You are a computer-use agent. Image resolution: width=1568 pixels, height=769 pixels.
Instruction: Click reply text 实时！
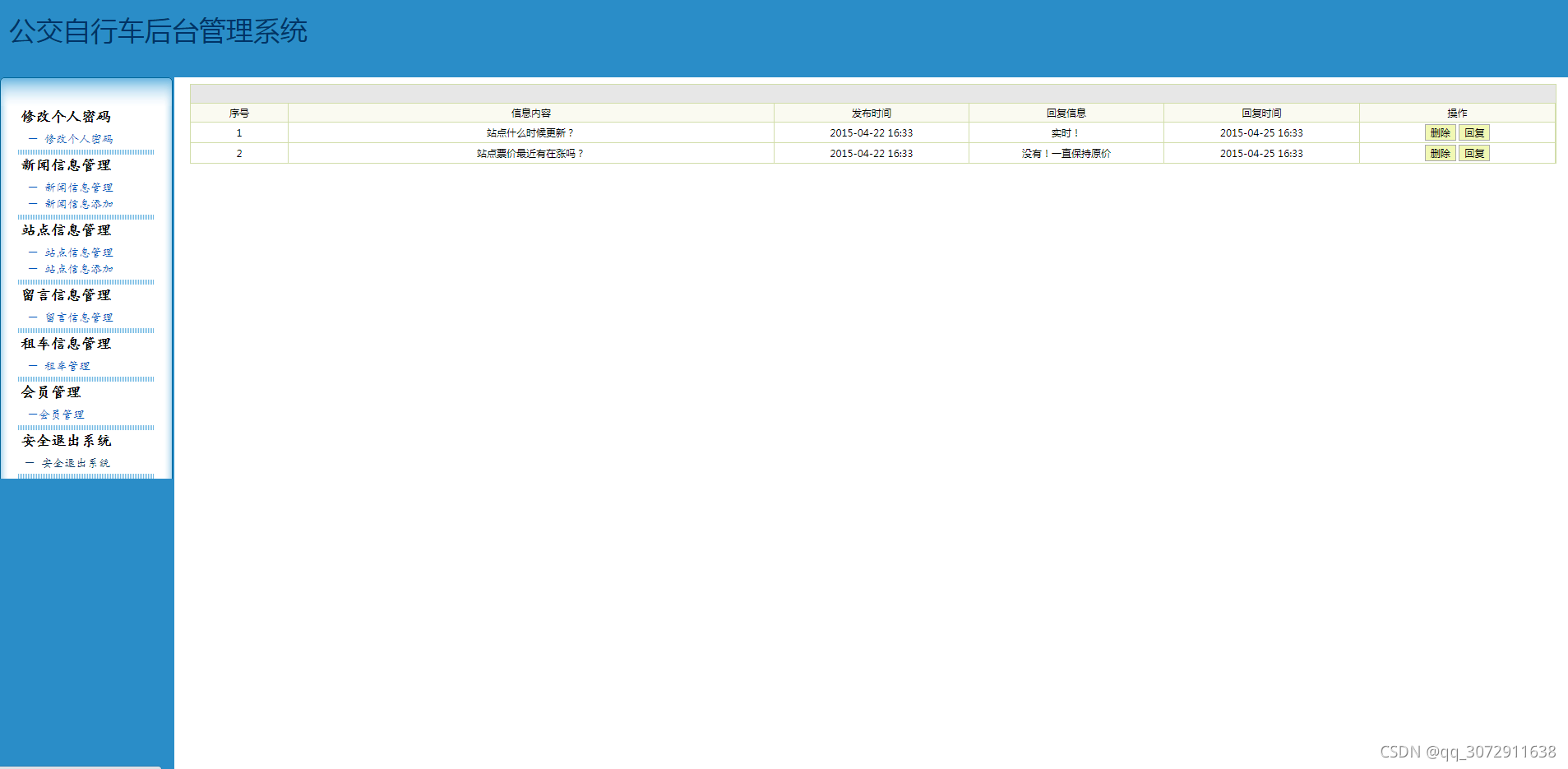coord(1066,132)
